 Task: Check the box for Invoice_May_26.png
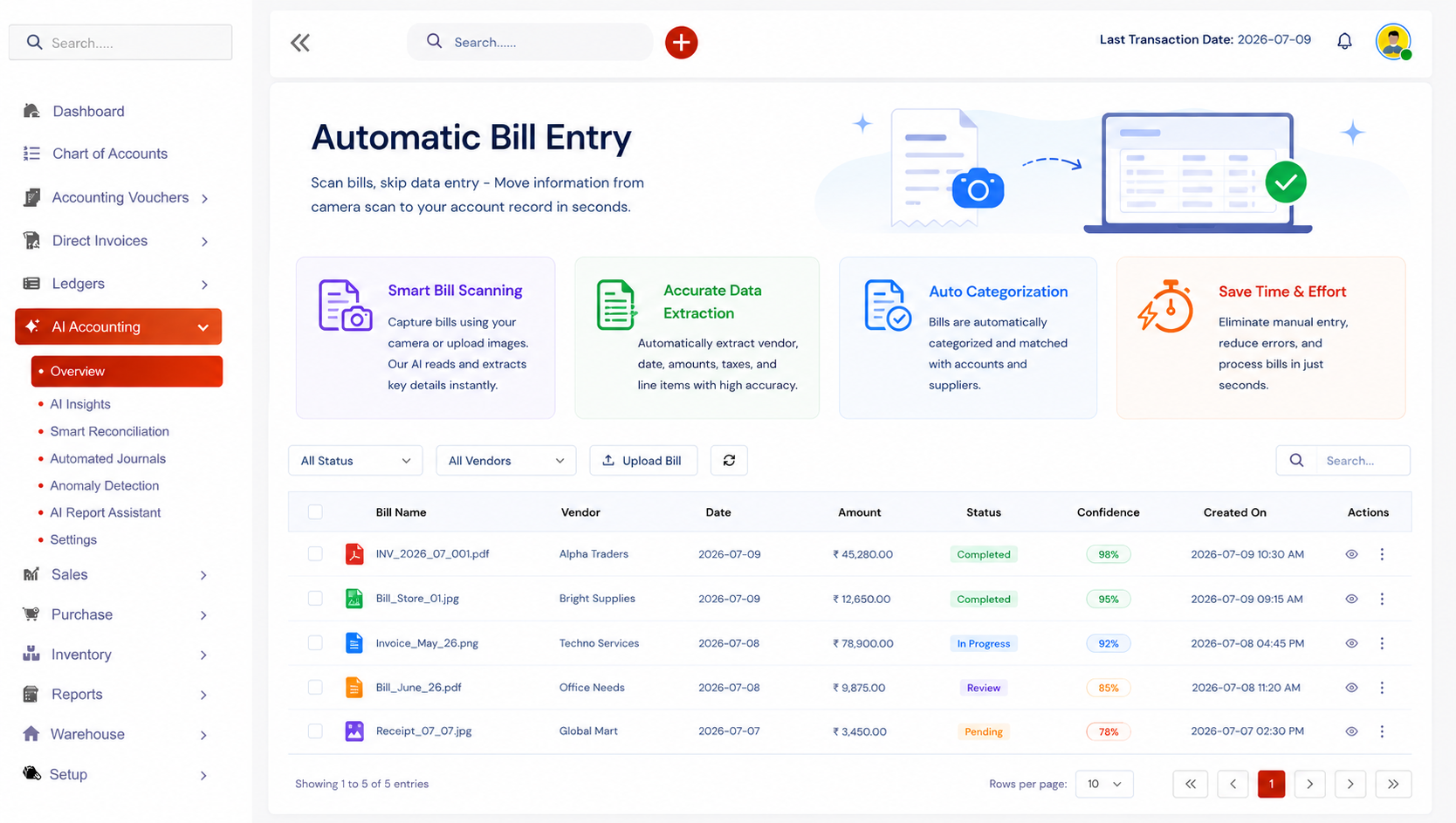(x=315, y=643)
